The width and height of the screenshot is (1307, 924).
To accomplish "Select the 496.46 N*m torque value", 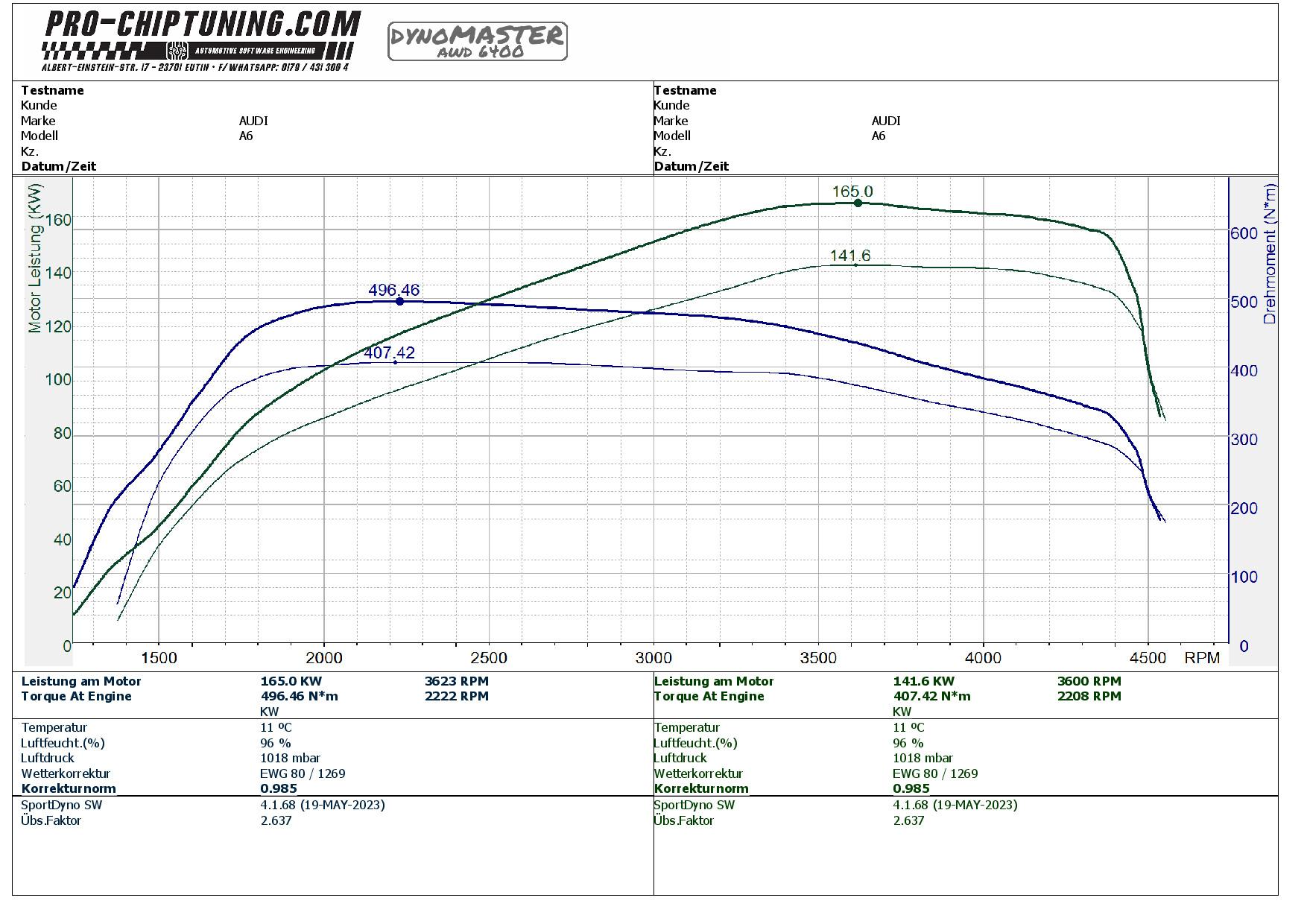I will pyautogui.click(x=299, y=696).
